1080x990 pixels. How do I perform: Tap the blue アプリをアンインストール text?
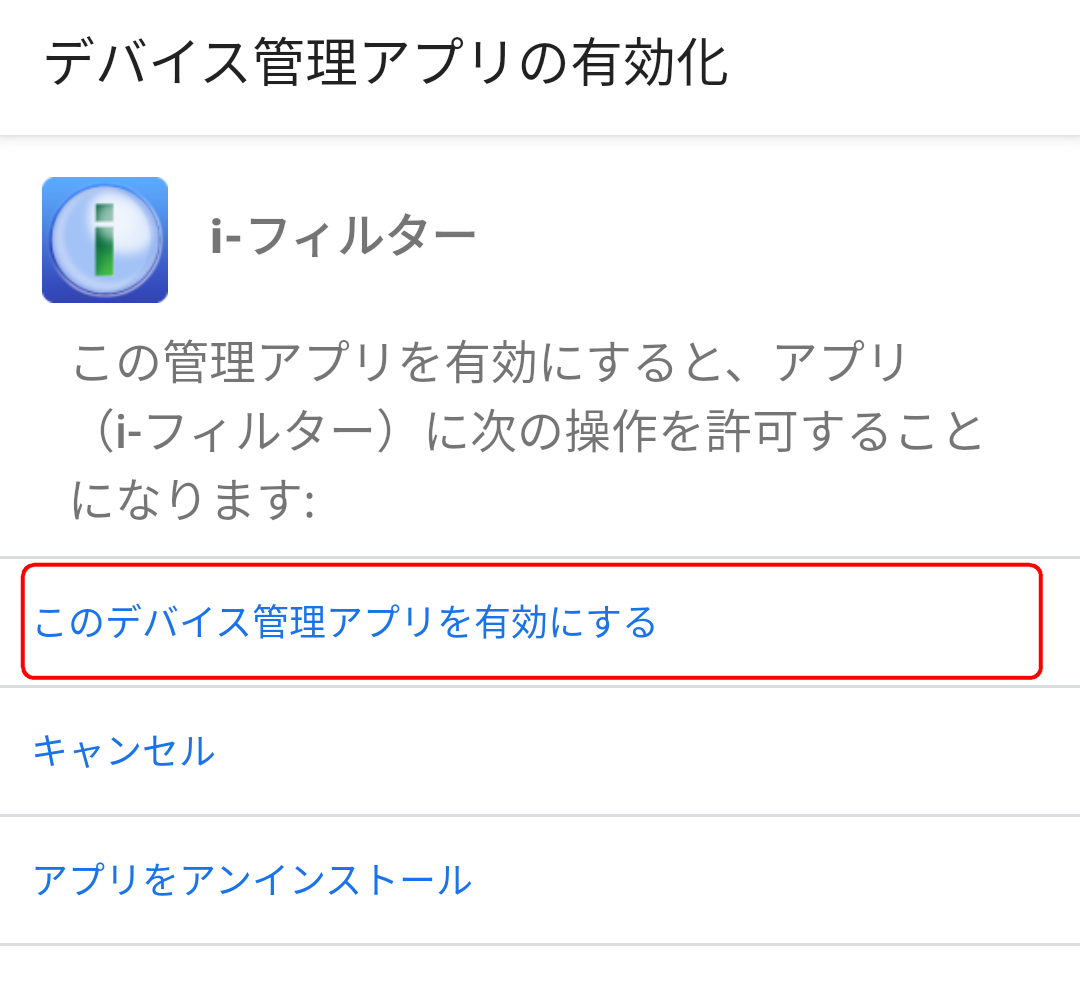[x=253, y=880]
